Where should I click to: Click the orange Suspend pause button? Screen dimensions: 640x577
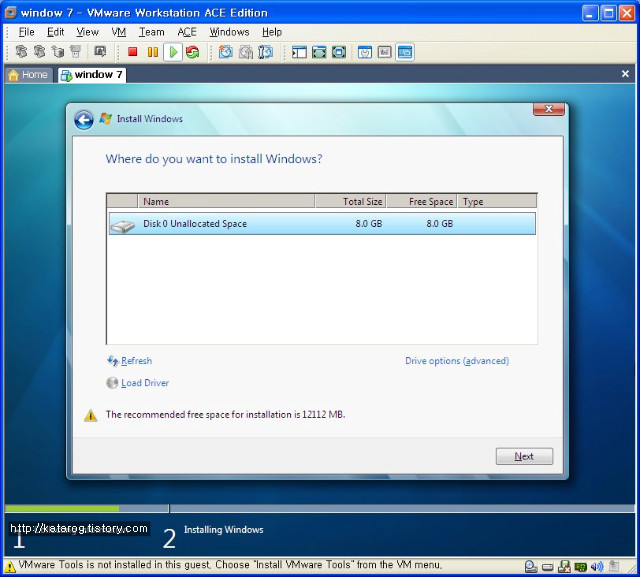pos(153,52)
